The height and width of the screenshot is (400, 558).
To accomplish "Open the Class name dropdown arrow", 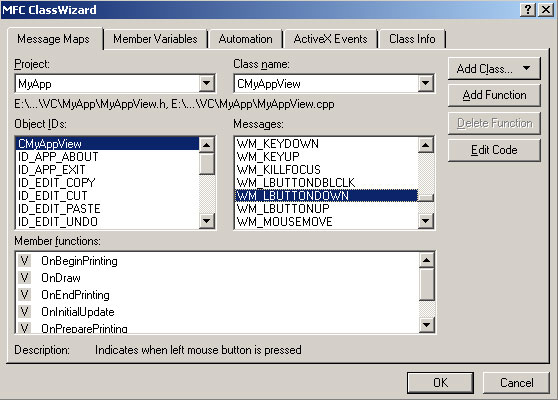I will click(426, 84).
